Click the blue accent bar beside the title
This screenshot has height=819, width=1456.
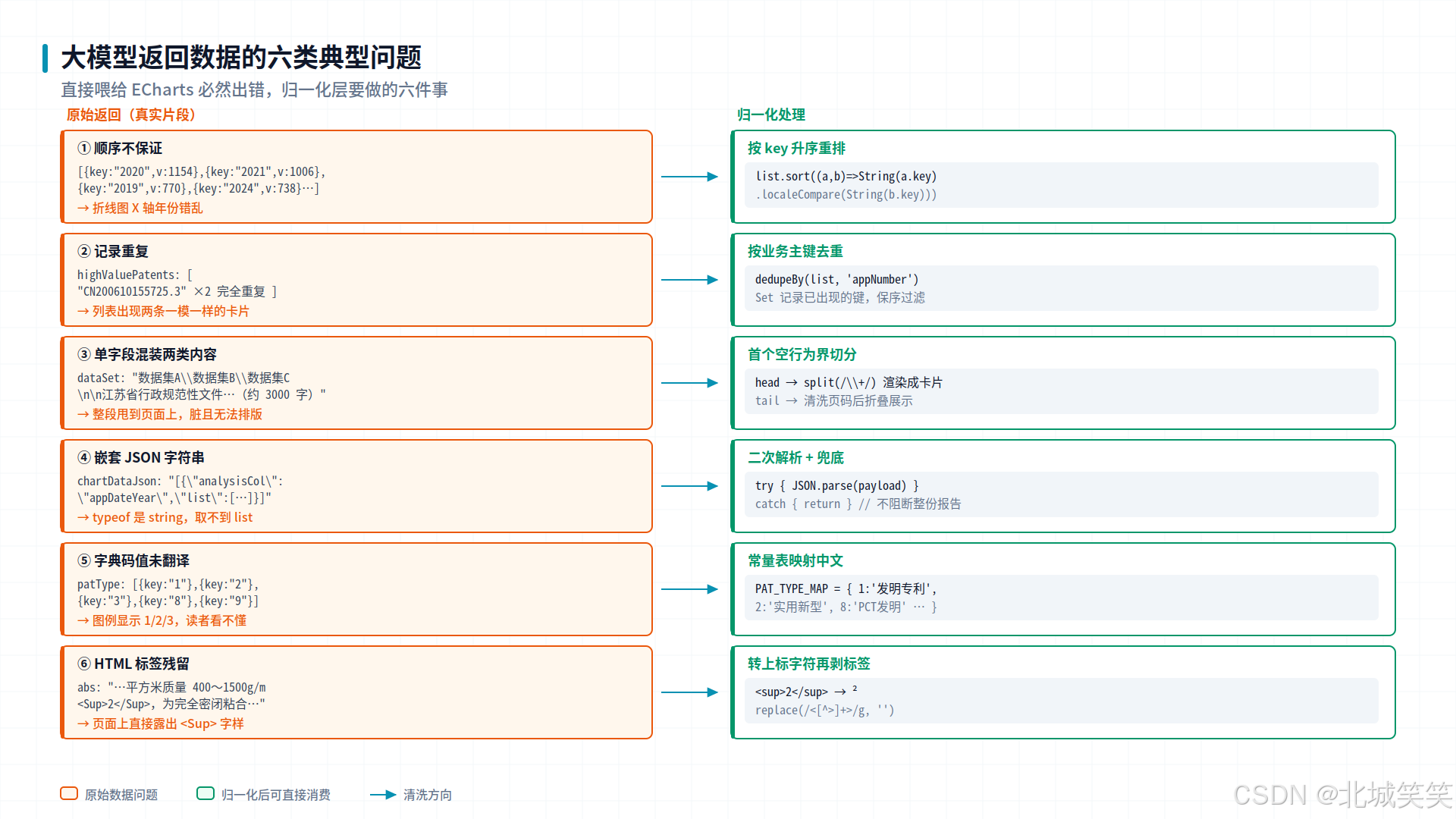coord(45,58)
